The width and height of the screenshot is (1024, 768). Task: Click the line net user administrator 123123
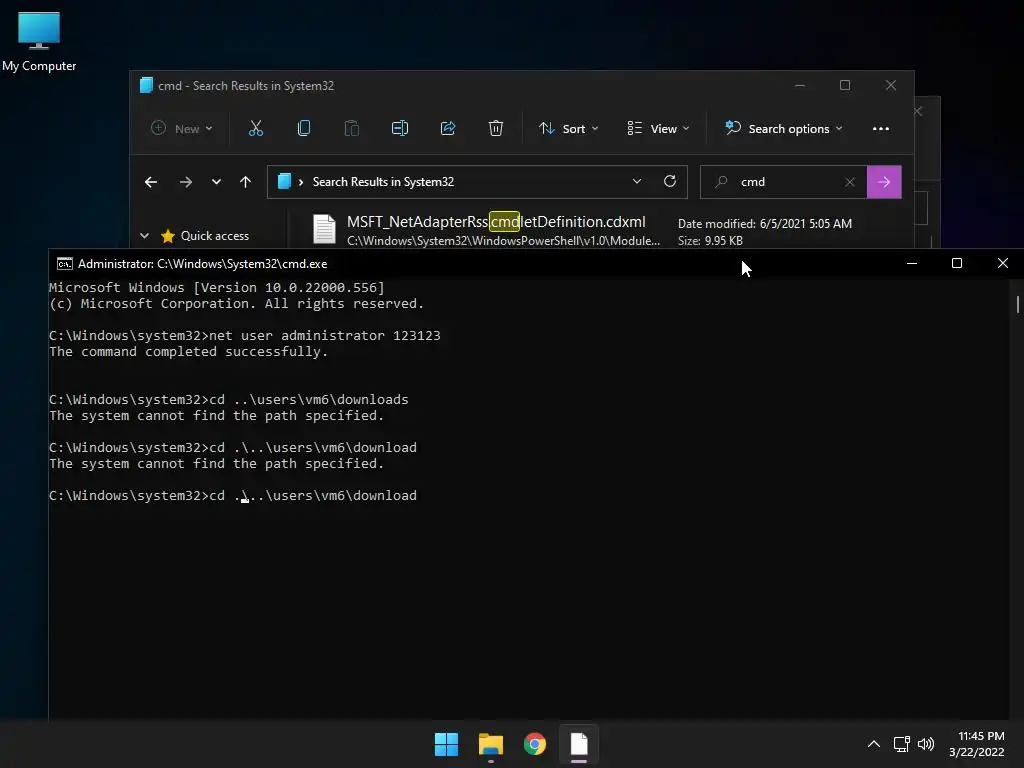[x=244, y=336]
